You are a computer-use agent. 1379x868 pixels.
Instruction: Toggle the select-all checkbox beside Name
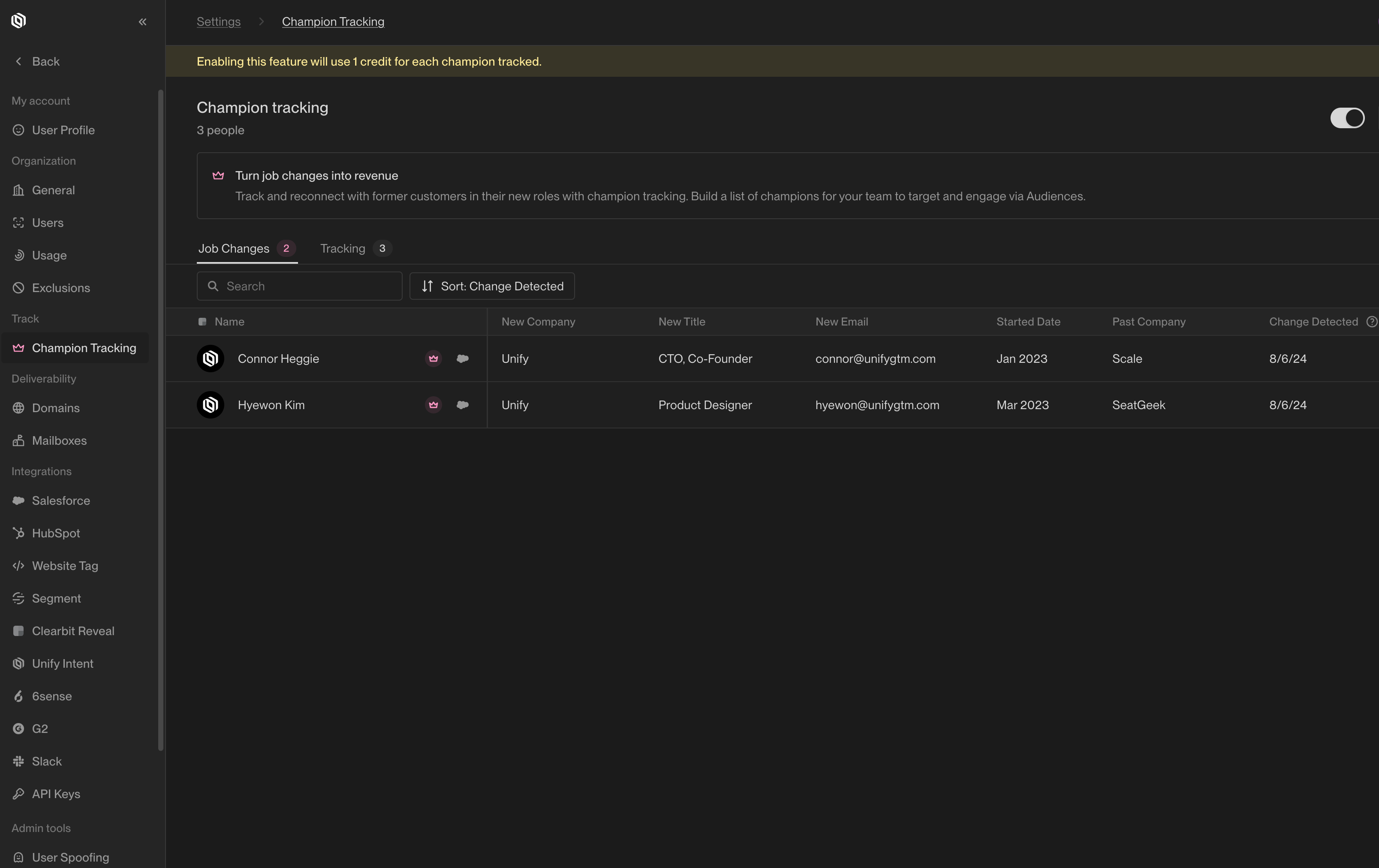(x=202, y=322)
